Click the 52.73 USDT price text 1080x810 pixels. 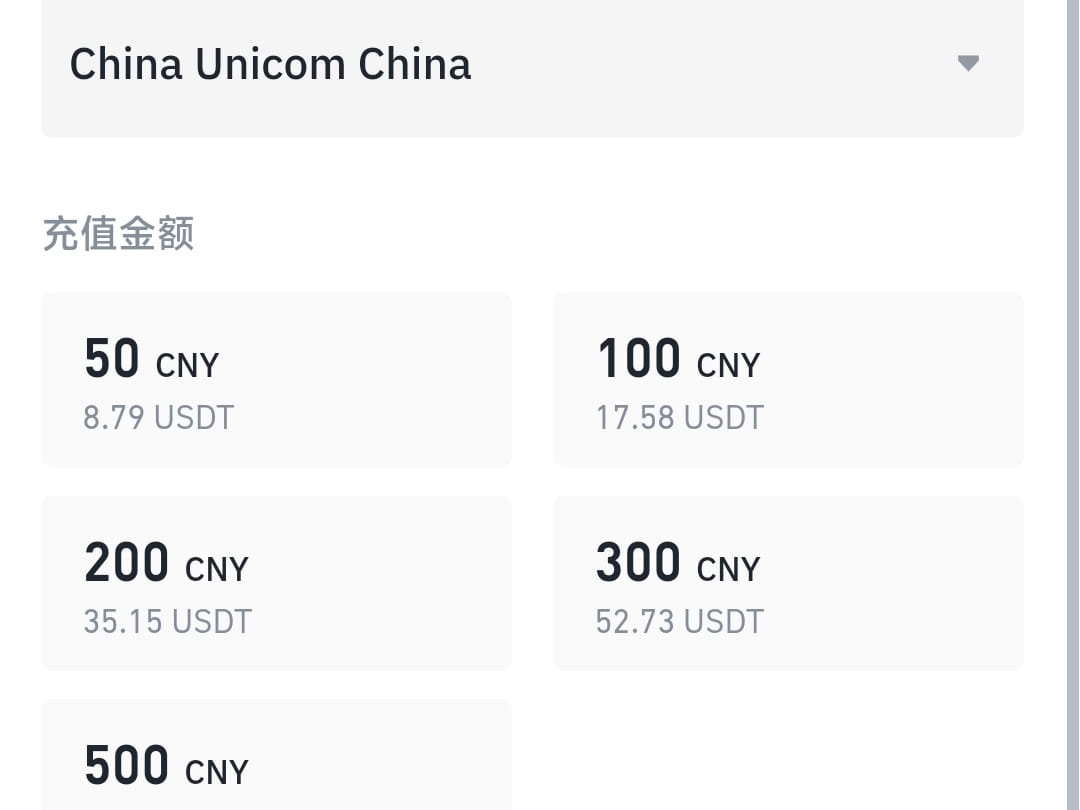tap(680, 621)
